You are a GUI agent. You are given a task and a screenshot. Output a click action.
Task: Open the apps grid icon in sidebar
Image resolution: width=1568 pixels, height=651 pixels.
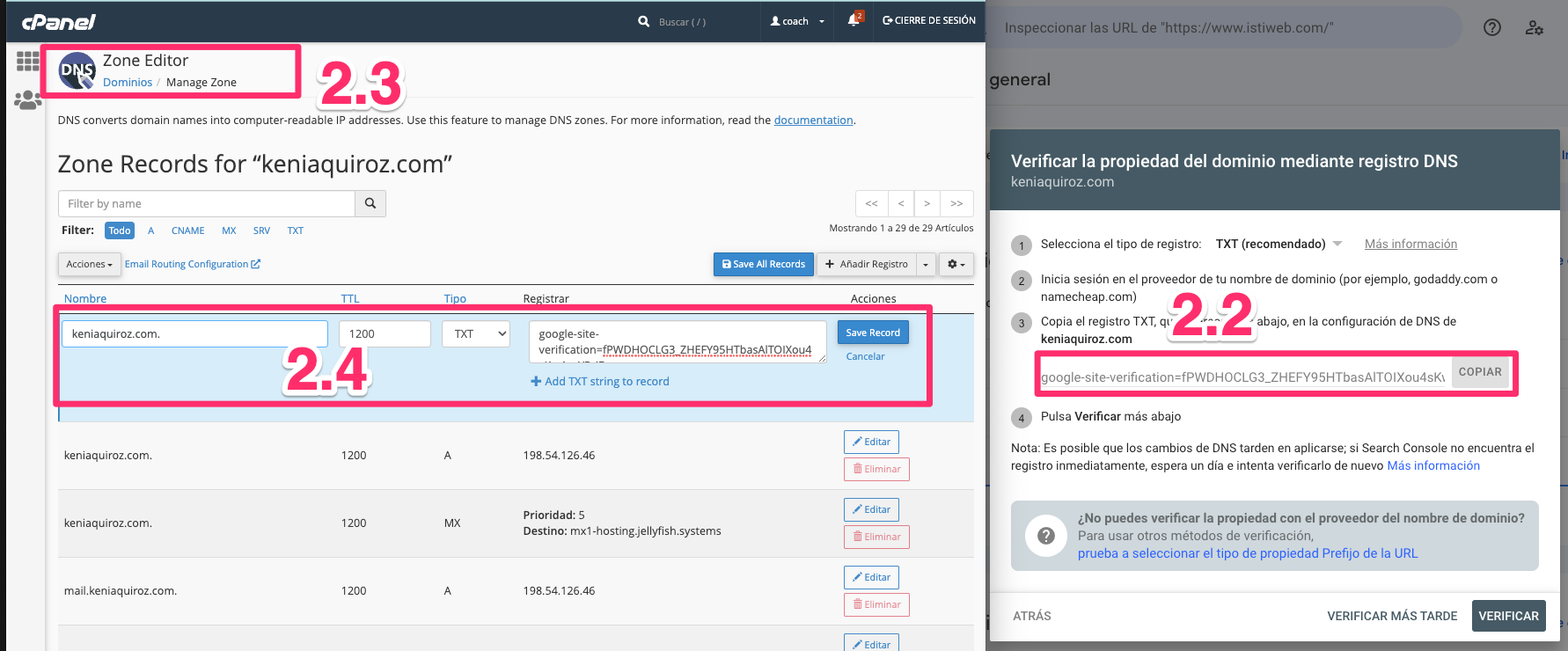coord(28,61)
